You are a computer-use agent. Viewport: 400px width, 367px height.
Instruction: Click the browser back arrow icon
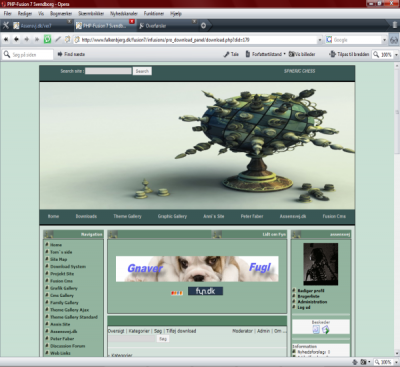16,39
